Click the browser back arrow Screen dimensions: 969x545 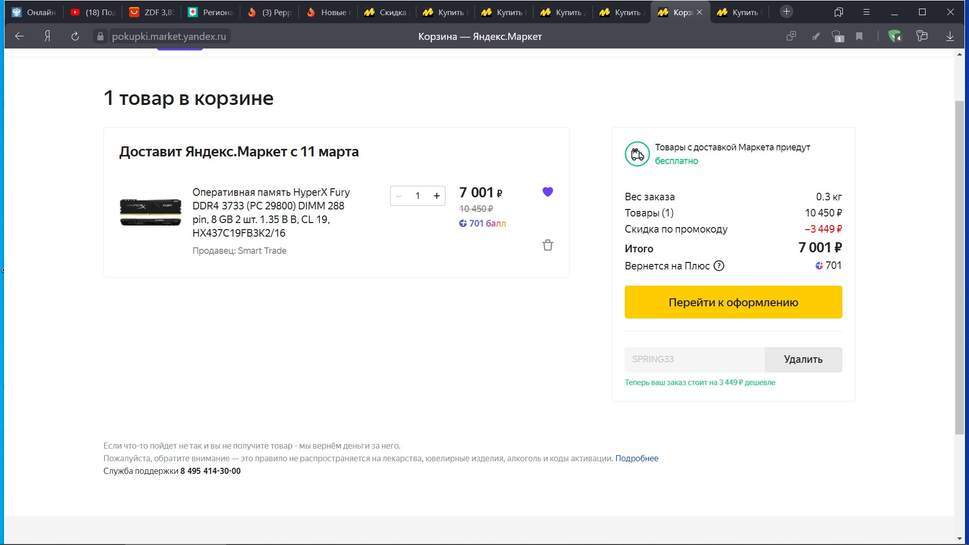pyautogui.click(x=19, y=36)
